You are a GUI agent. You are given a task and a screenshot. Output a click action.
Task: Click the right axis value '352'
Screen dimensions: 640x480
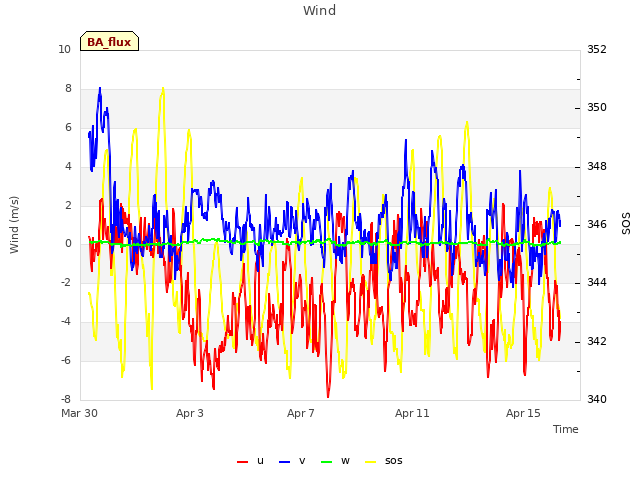point(597,50)
